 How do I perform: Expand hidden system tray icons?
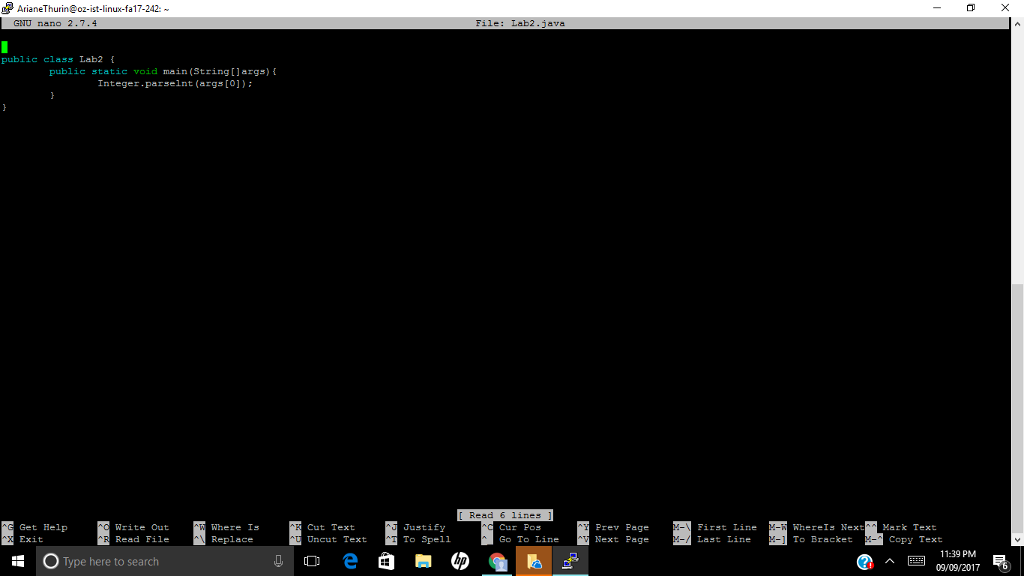[x=888, y=561]
